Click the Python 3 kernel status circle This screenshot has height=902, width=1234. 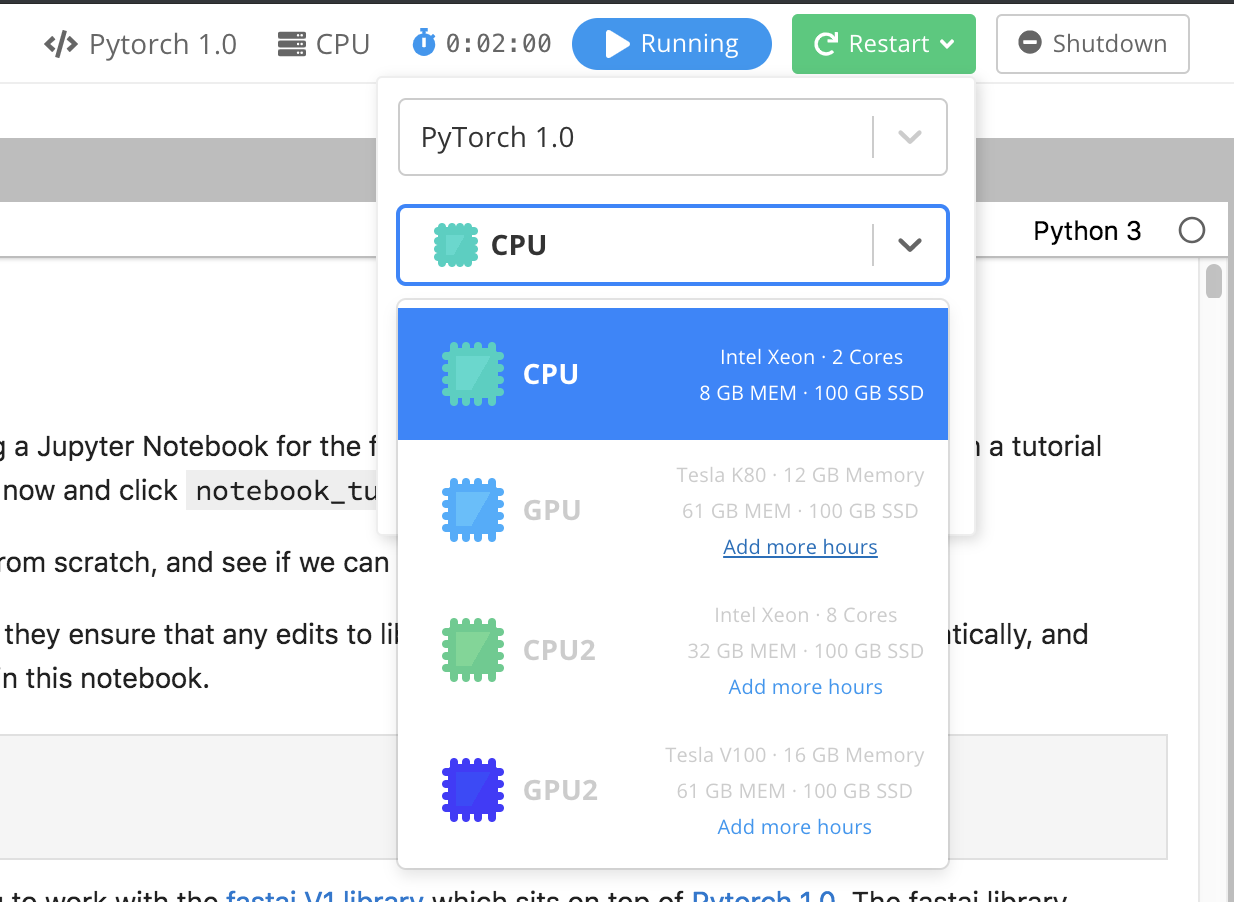tap(1191, 231)
